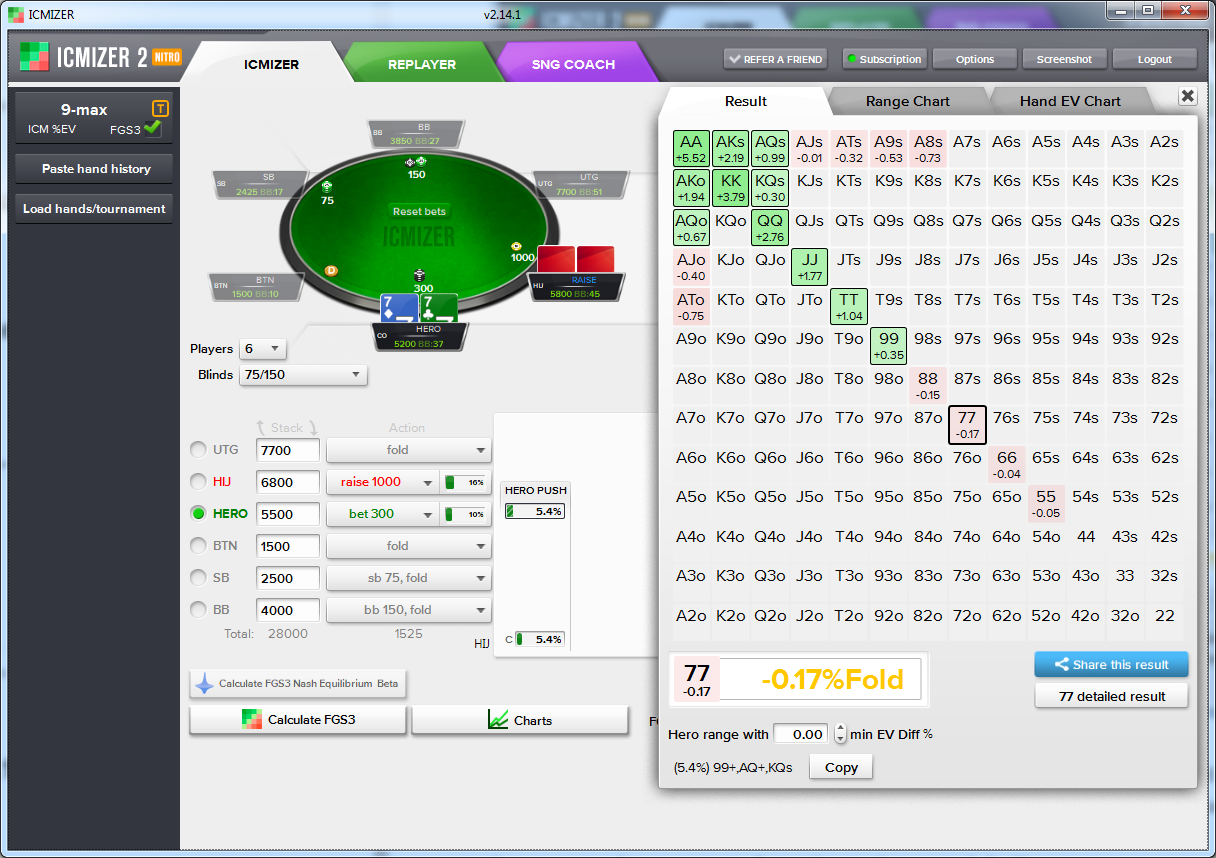Open 77 detailed result
The height and width of the screenshot is (858, 1216).
(x=1112, y=696)
